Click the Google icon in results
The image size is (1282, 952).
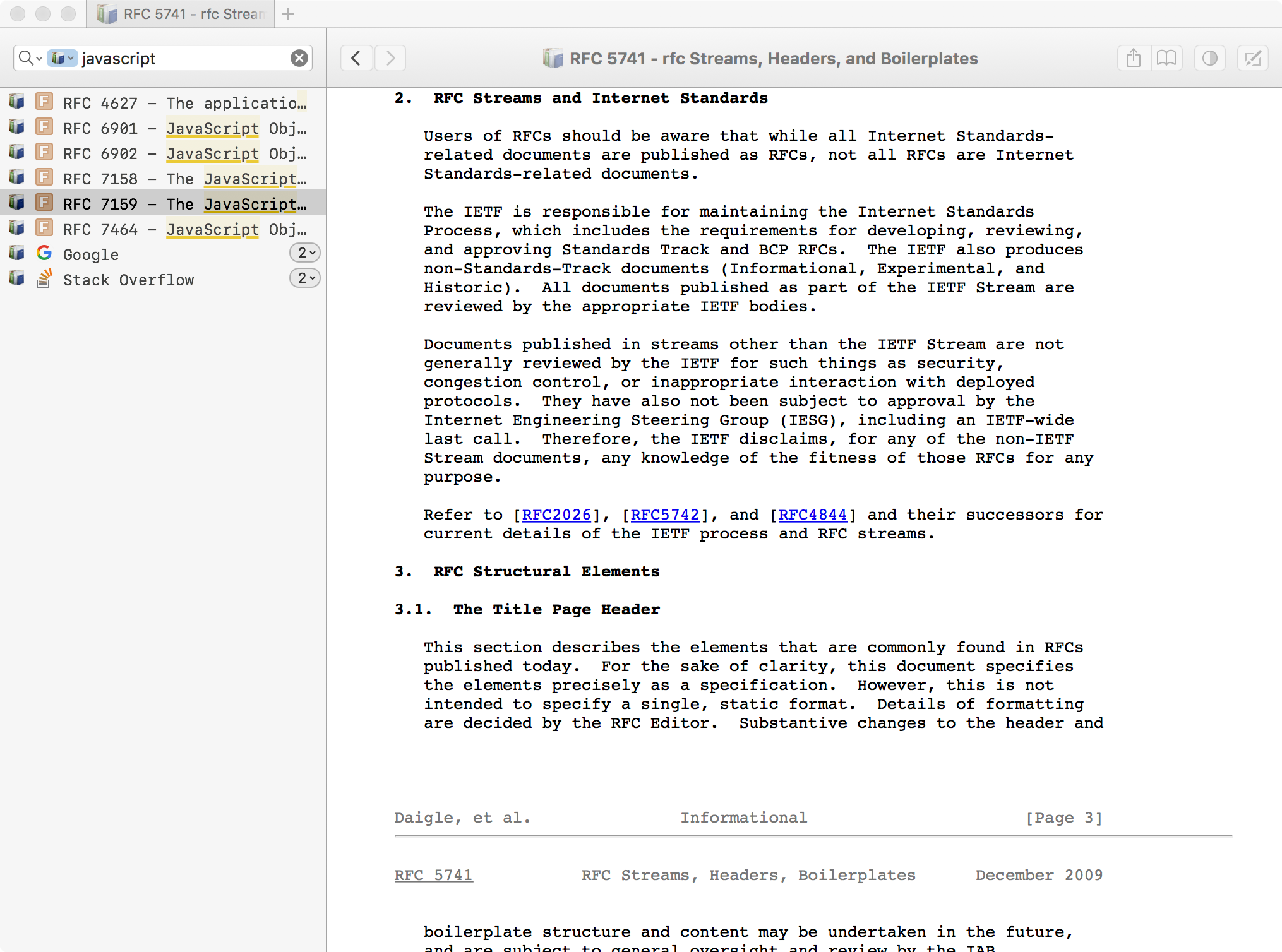44,253
